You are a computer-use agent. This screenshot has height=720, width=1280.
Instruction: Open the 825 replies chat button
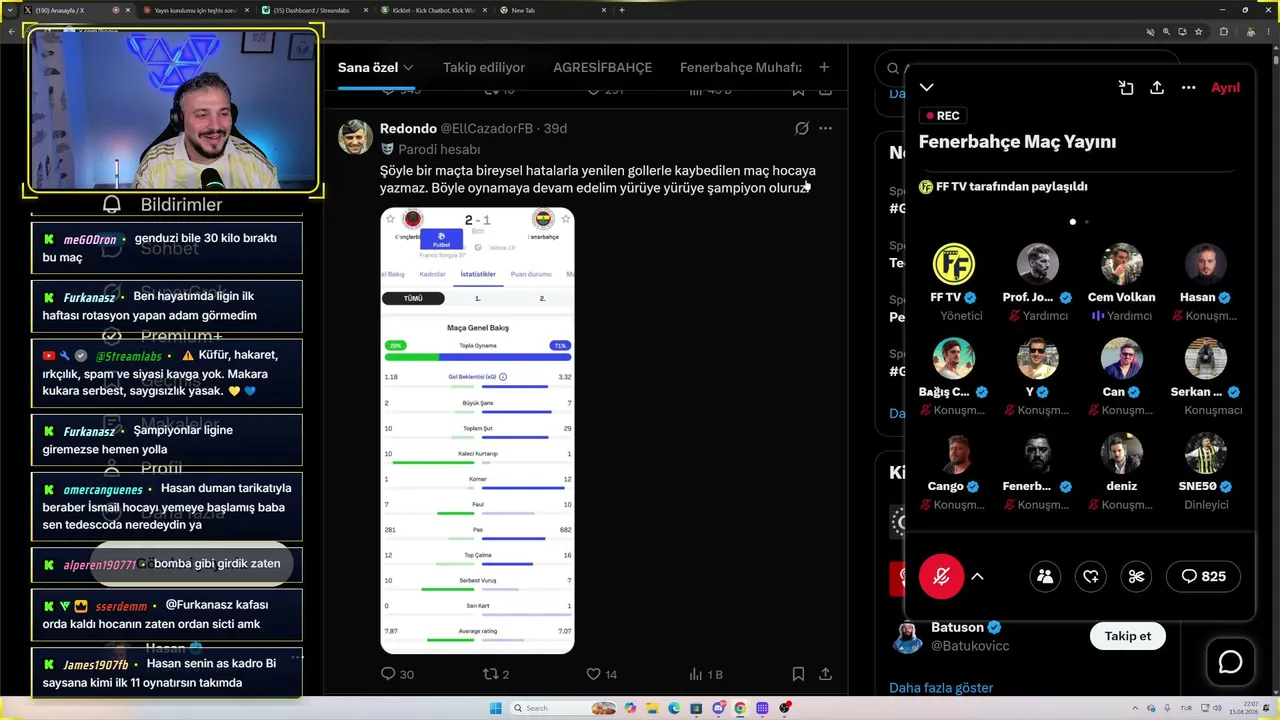pos(1204,576)
